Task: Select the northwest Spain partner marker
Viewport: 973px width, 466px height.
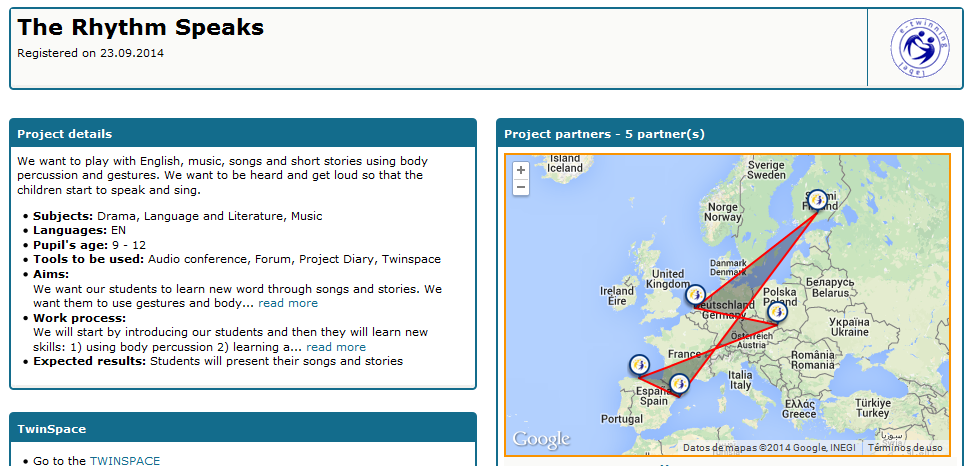Action: point(639,365)
